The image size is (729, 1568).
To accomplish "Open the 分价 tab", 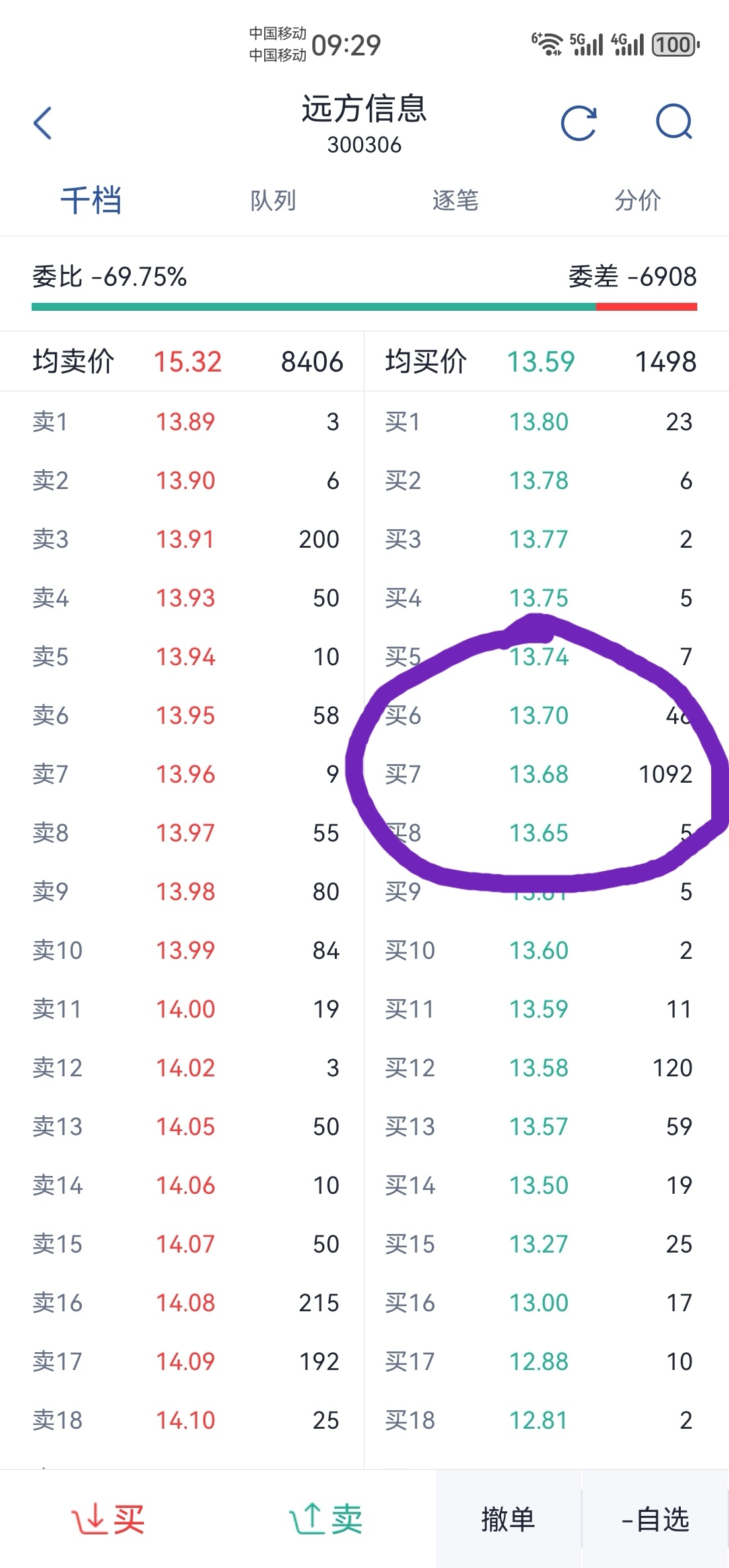I will [637, 201].
